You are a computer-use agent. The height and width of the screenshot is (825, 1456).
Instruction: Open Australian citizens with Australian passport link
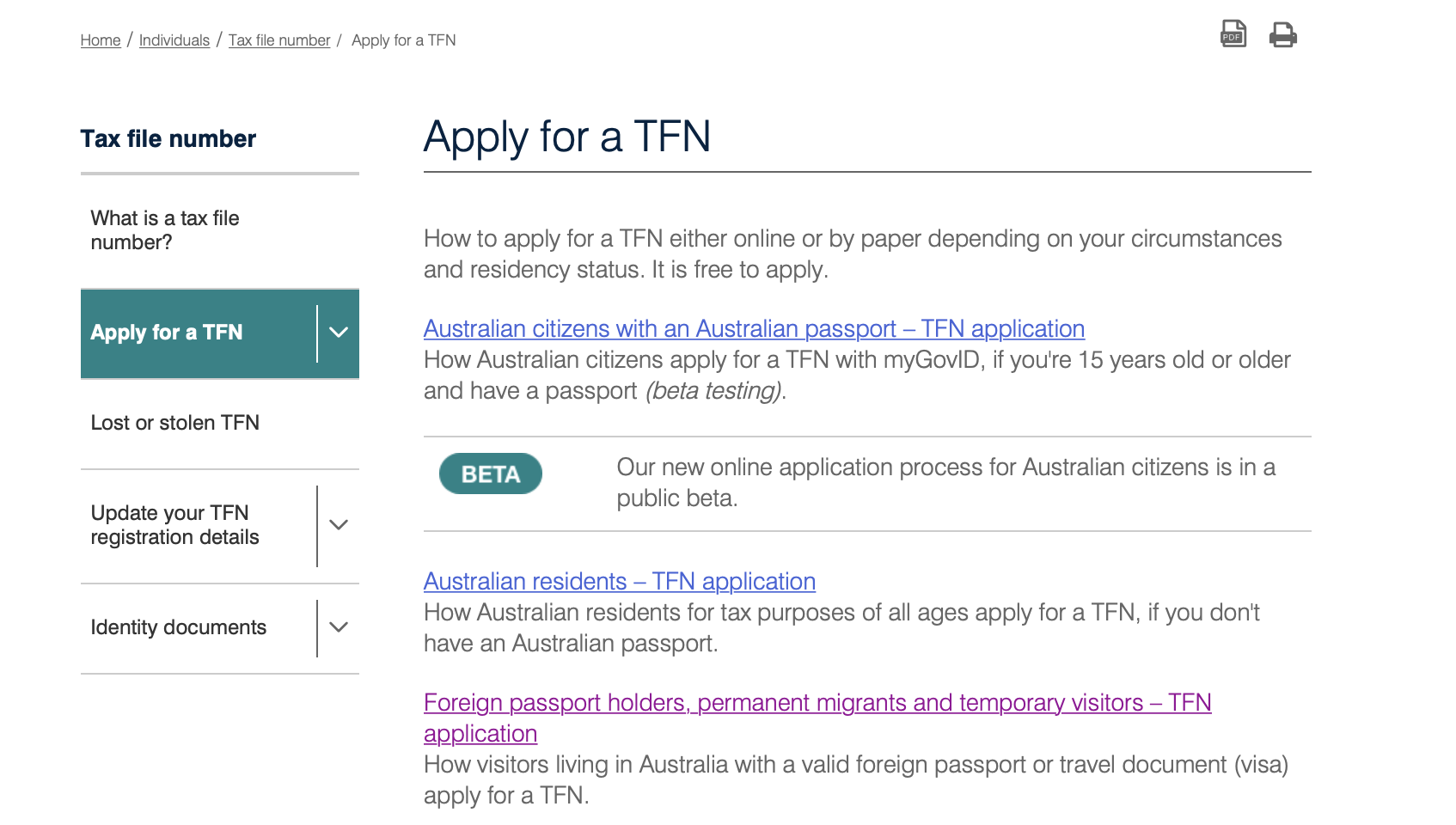point(754,329)
